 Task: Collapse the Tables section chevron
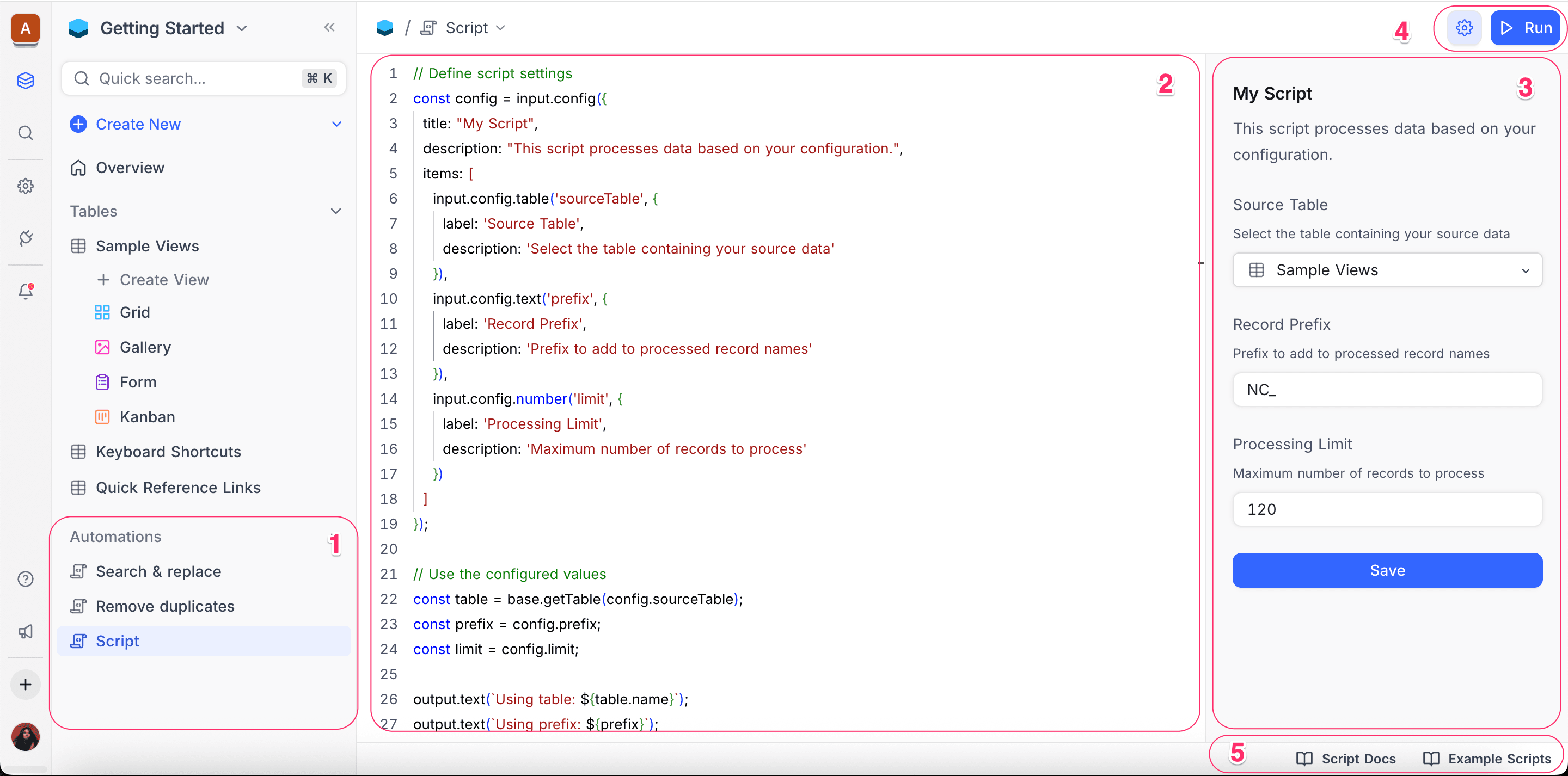pos(336,211)
